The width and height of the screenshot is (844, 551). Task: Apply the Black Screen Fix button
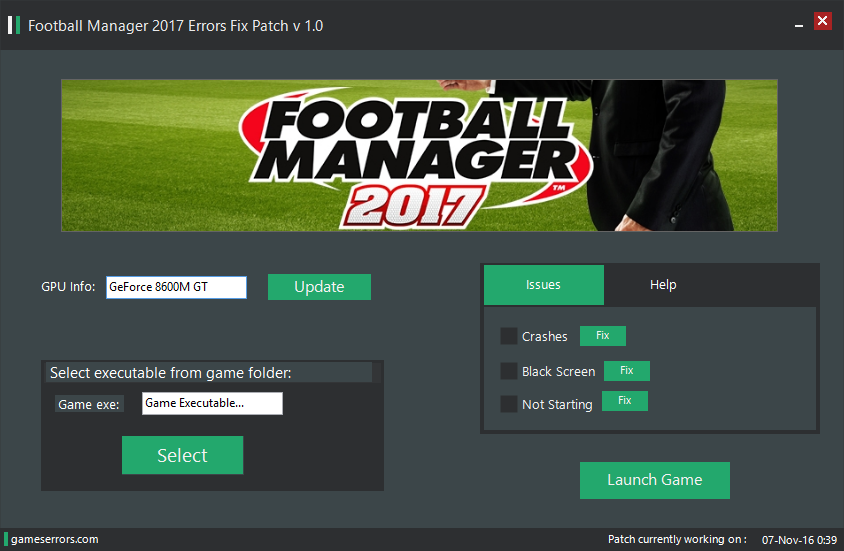(627, 371)
